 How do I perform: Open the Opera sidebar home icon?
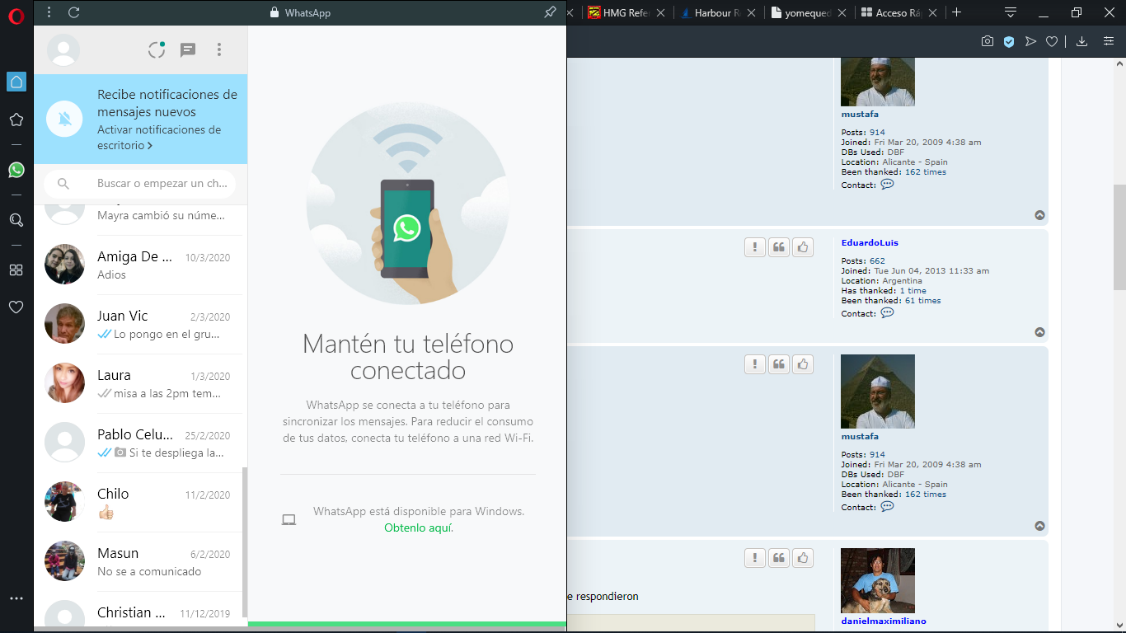click(16, 82)
